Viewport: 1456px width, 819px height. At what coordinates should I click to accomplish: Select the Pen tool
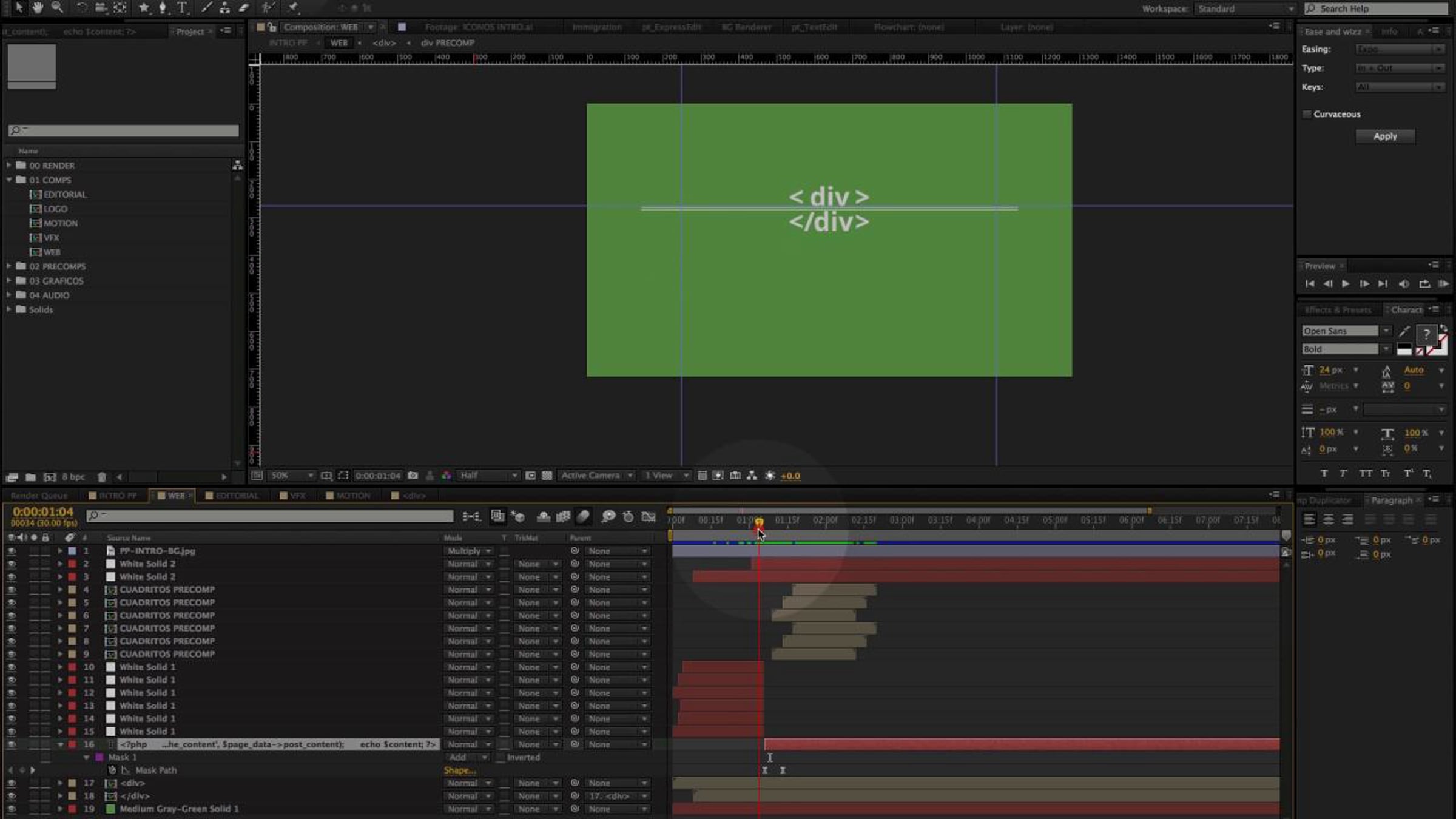163,7
